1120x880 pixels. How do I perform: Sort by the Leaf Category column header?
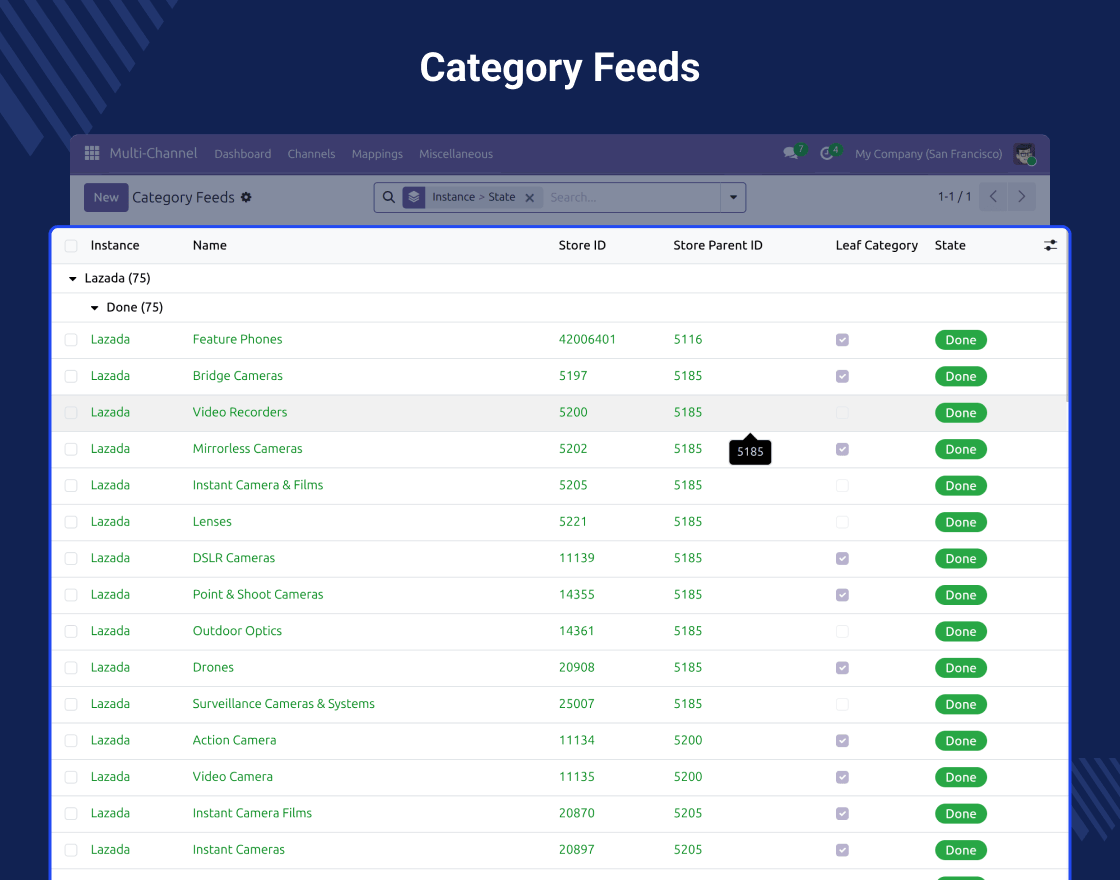(876, 245)
